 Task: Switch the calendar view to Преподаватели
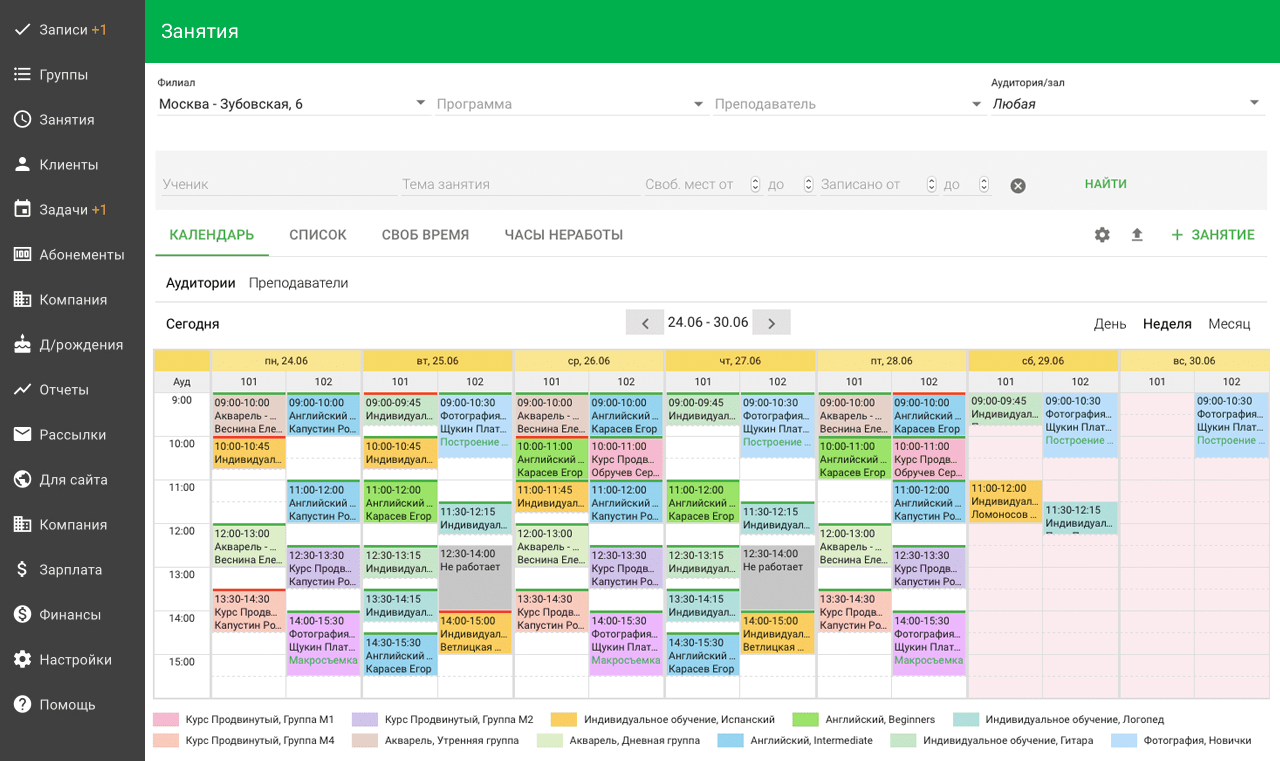[298, 283]
